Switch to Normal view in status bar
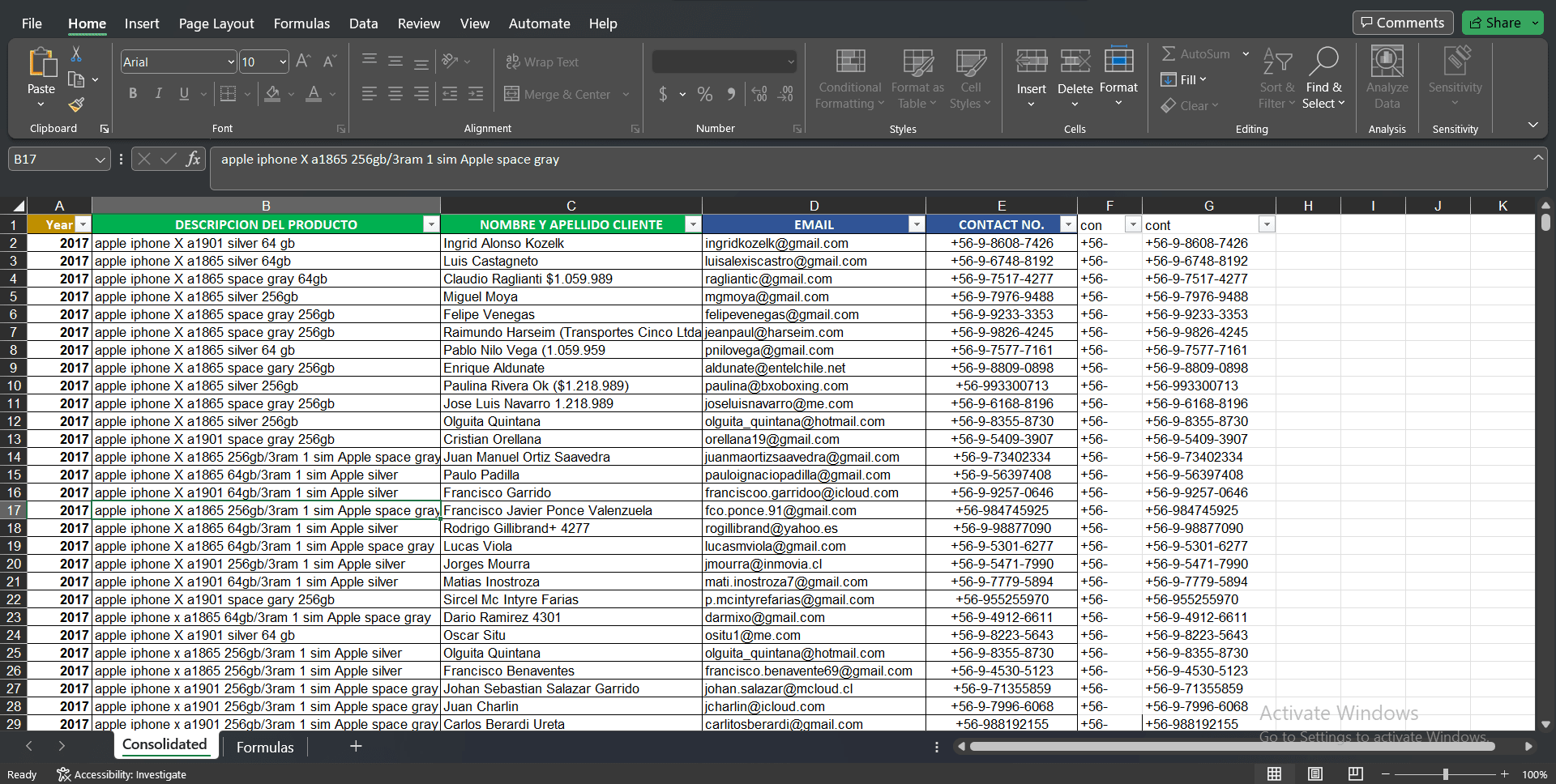The height and width of the screenshot is (784, 1556). (1274, 773)
